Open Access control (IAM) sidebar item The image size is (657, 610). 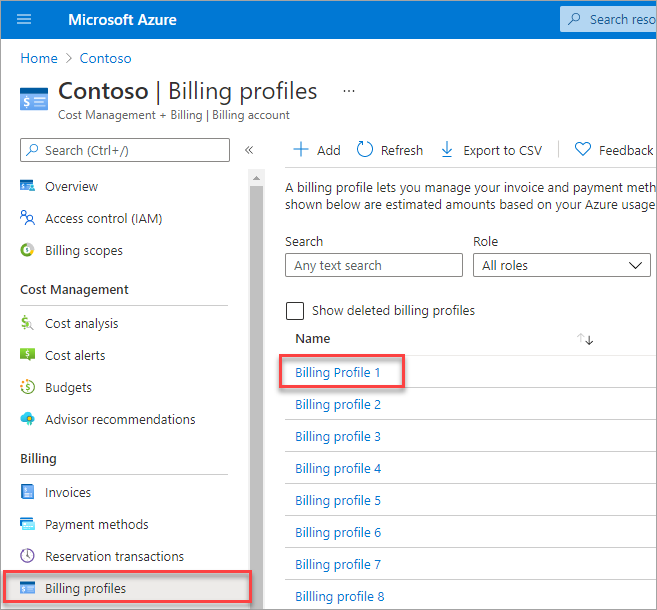point(103,218)
